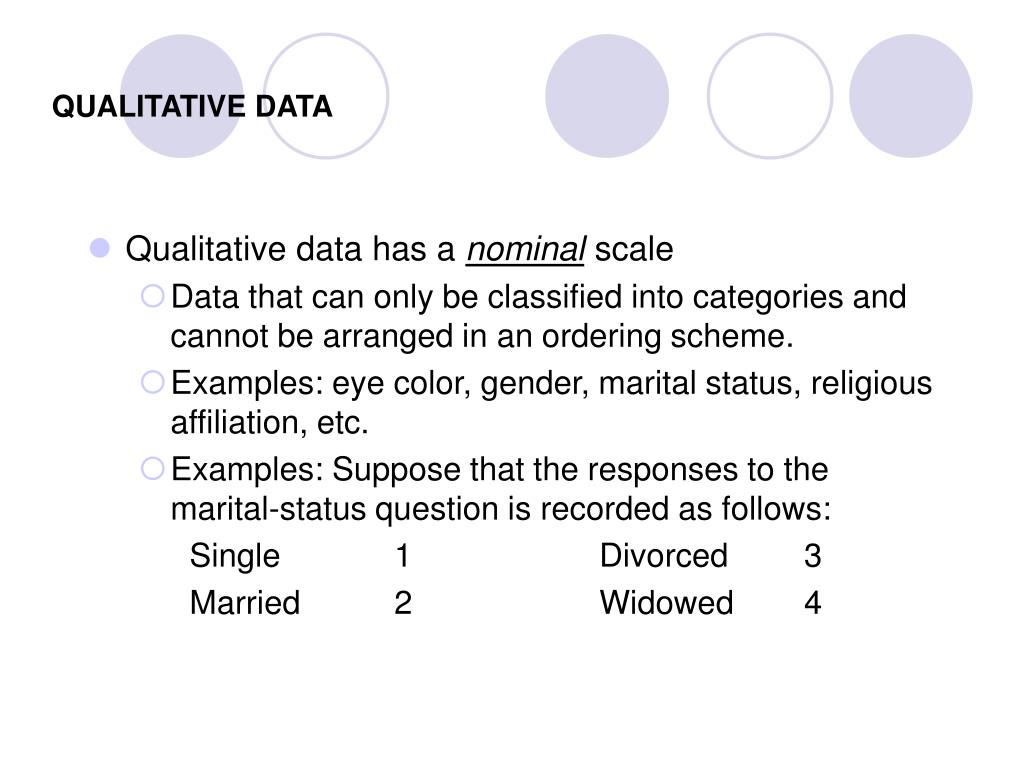This screenshot has height=768, width=1024.
Task: Click the rightmost filled lavender circle
Action: click(x=911, y=96)
